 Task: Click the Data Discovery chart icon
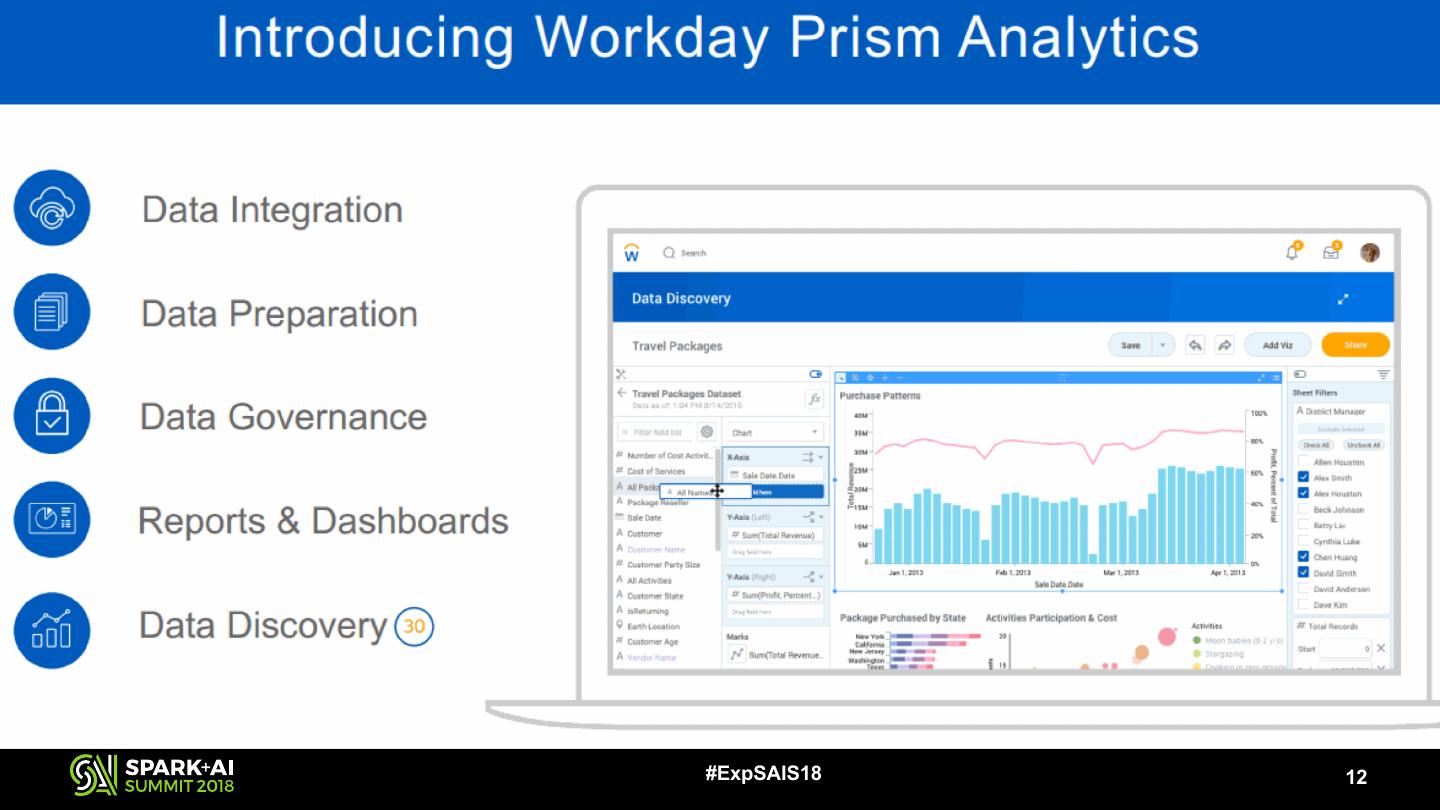click(52, 630)
